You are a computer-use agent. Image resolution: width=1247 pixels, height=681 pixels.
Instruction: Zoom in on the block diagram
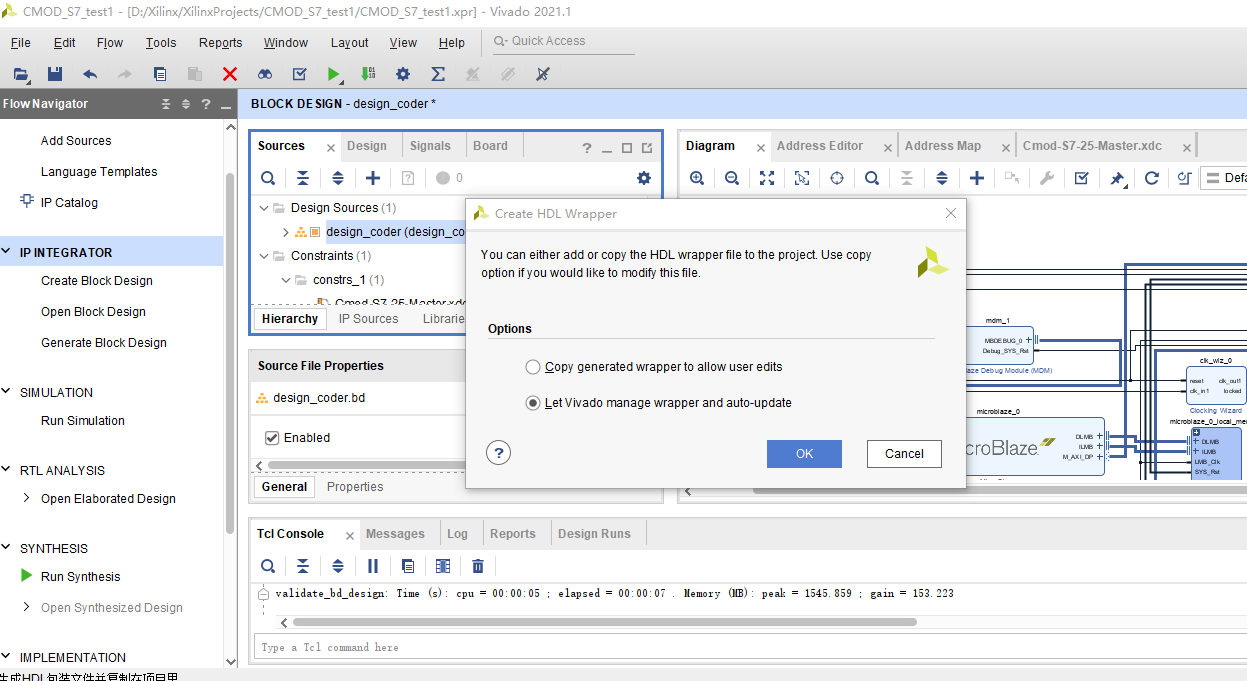tap(697, 178)
